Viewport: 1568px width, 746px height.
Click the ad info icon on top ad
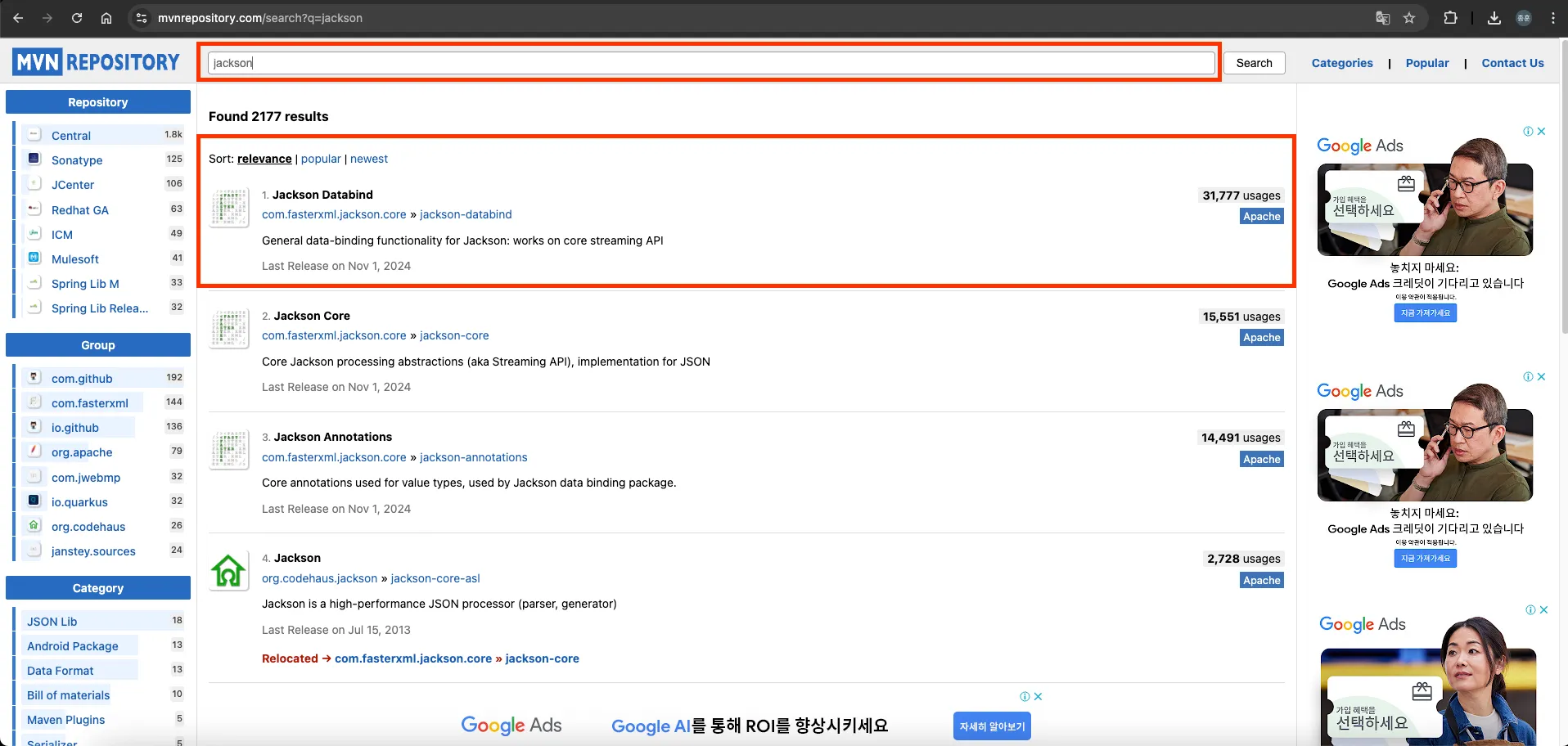(1528, 131)
